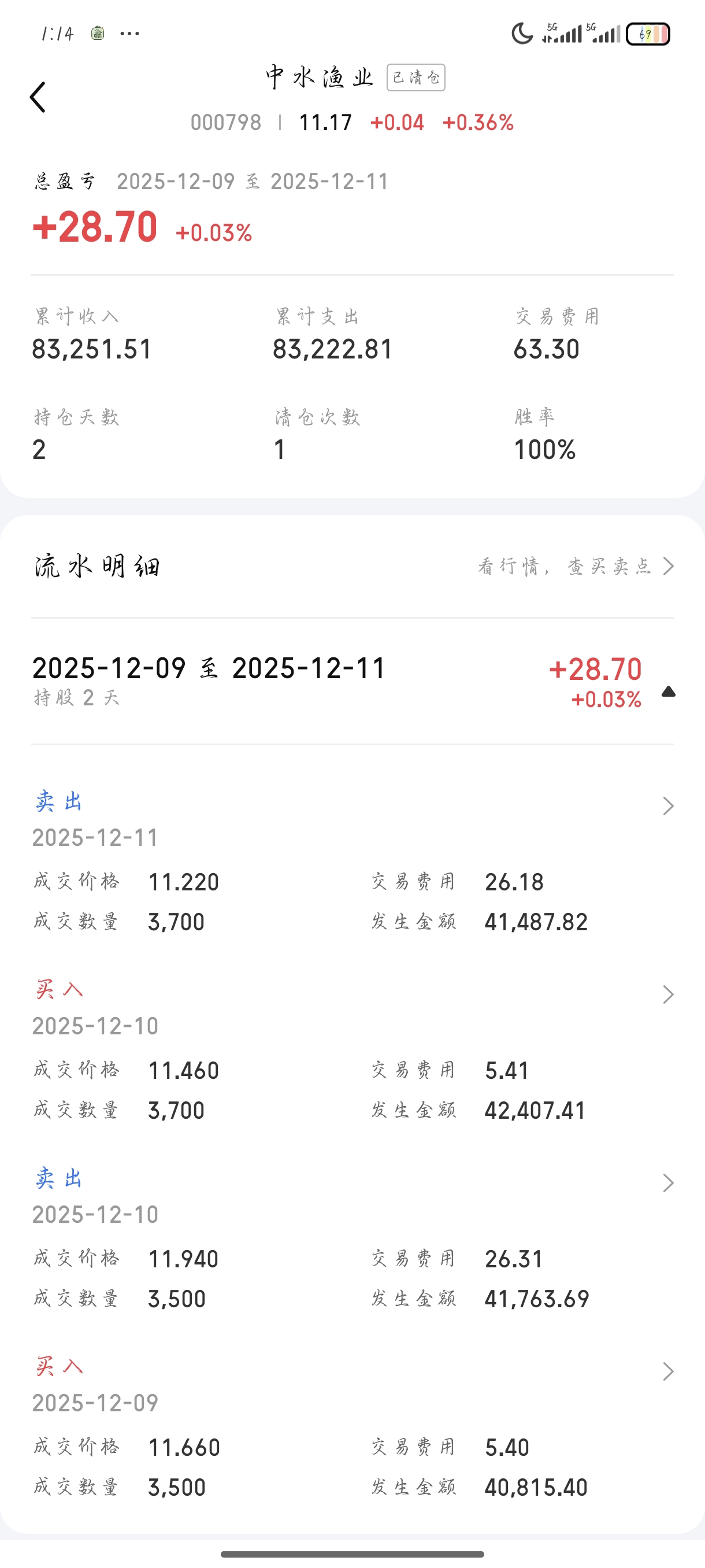Open 看行情, 查买卖点 link
Screen dimensions: 705x1568
[x=576, y=567]
